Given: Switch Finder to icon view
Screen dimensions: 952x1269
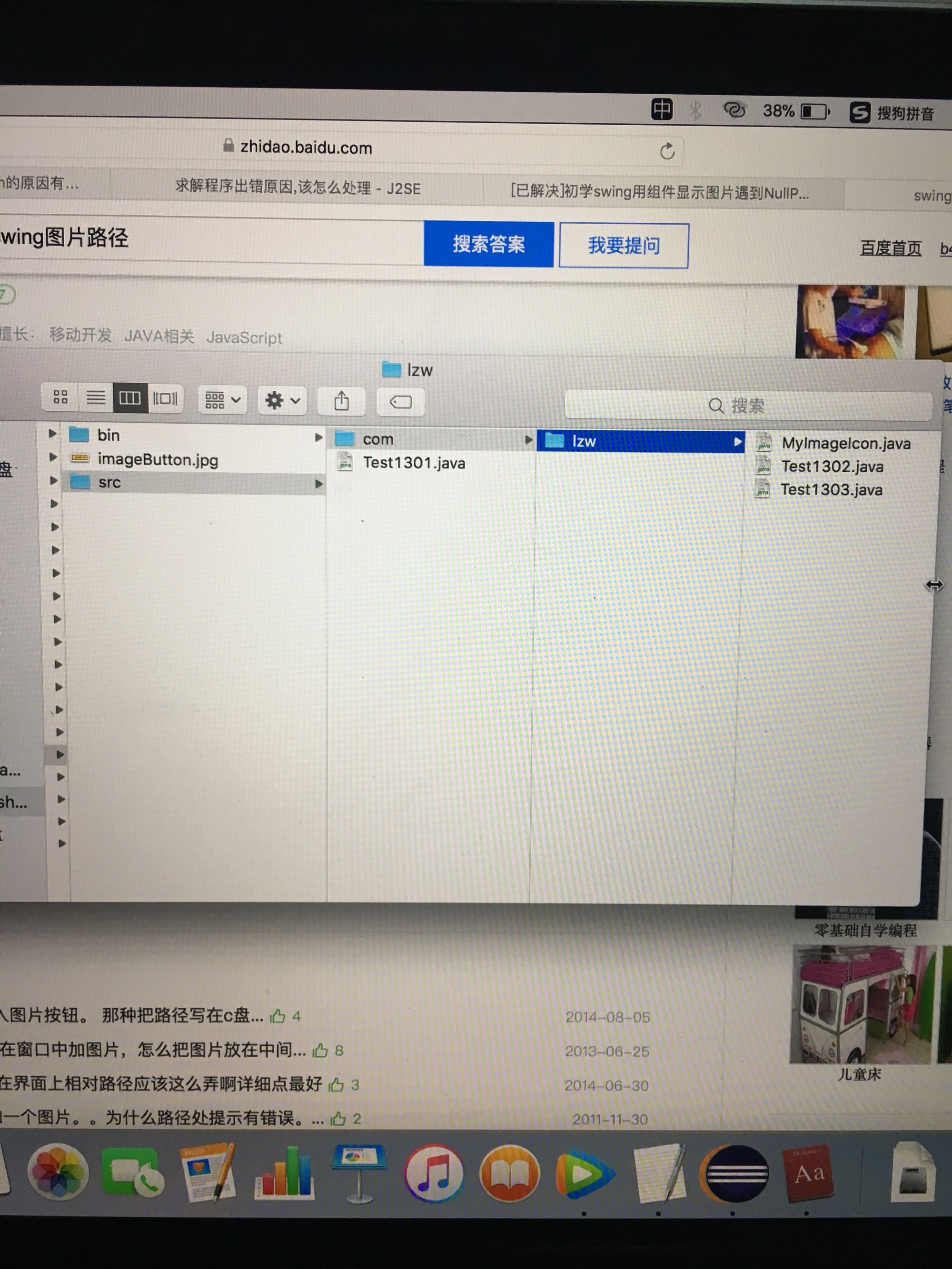Looking at the screenshot, I should pyautogui.click(x=60, y=397).
